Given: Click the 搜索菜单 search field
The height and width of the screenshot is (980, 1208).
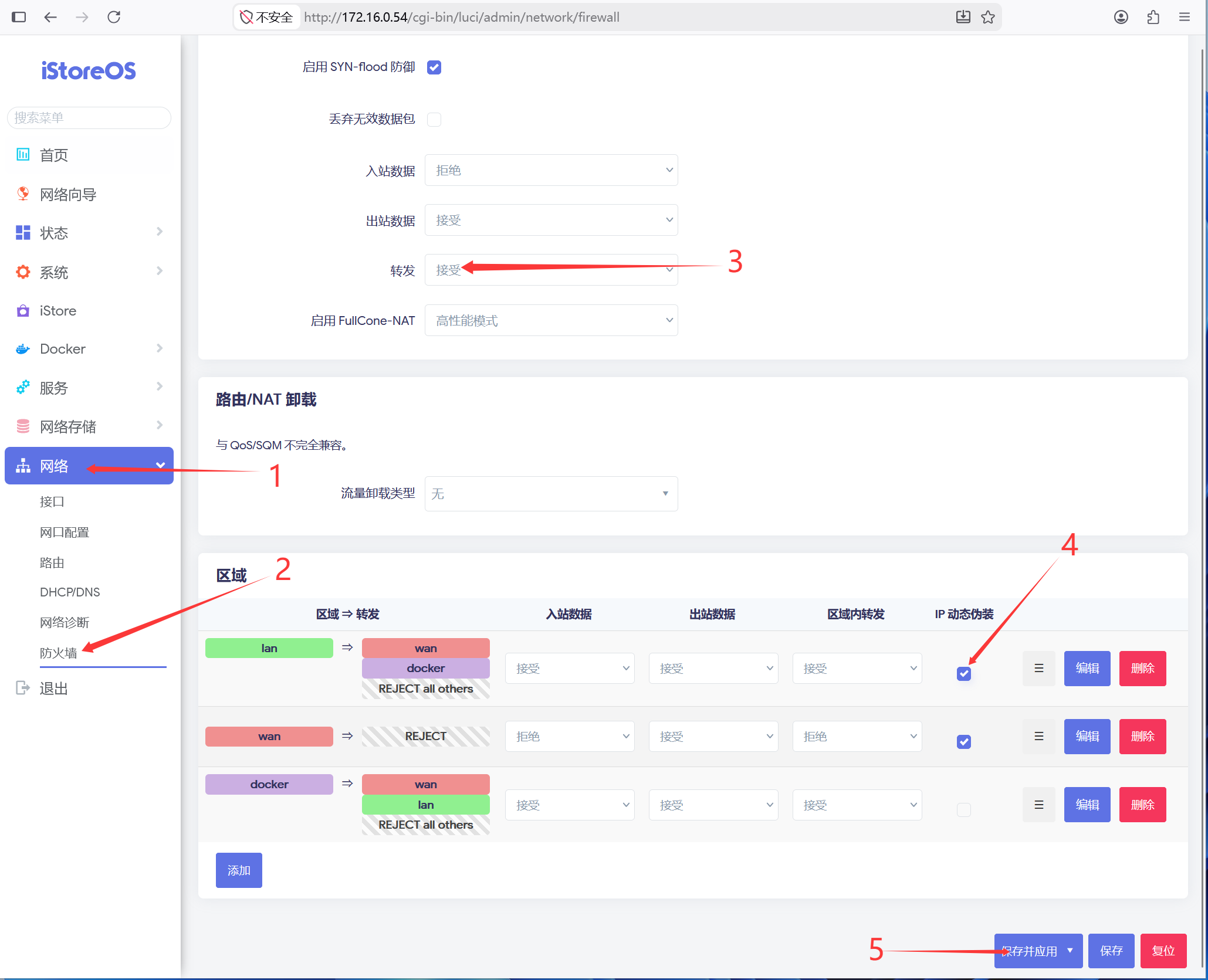Looking at the screenshot, I should point(89,118).
